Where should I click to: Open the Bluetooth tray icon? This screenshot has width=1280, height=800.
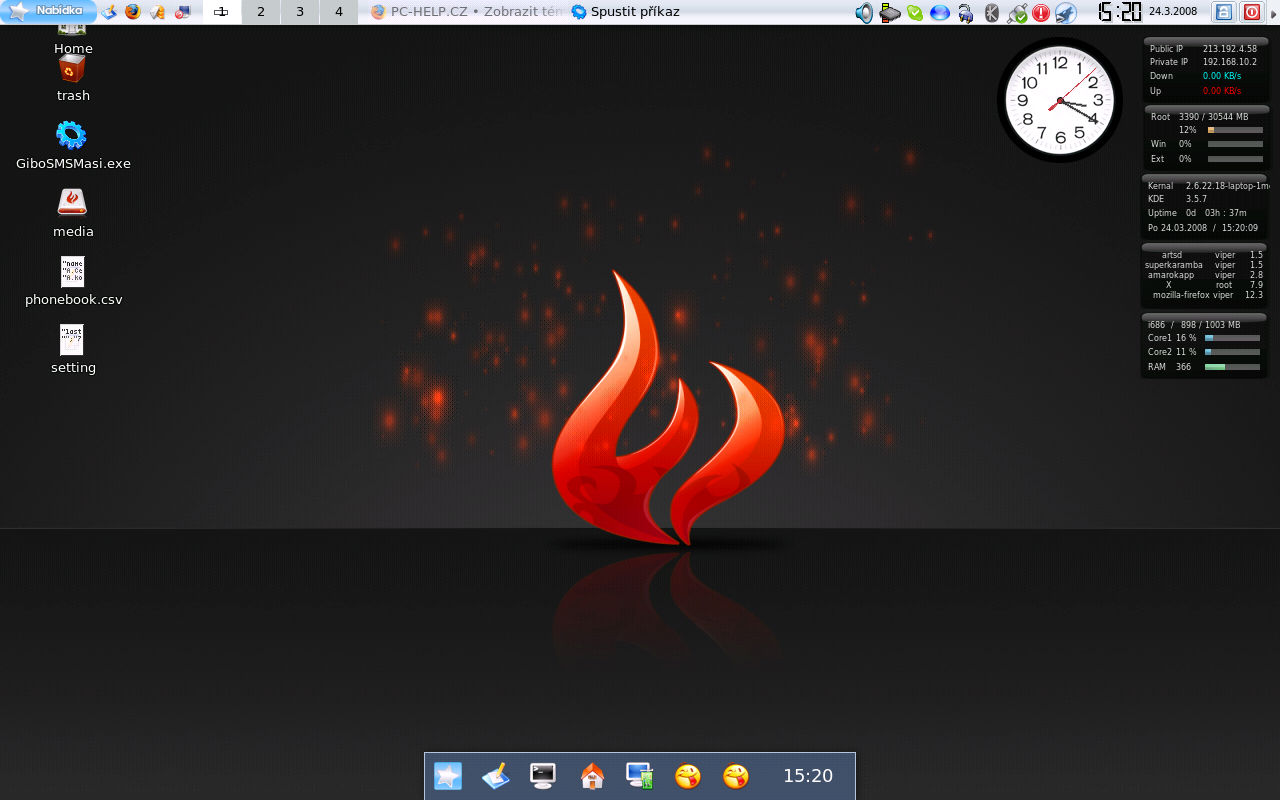992,13
